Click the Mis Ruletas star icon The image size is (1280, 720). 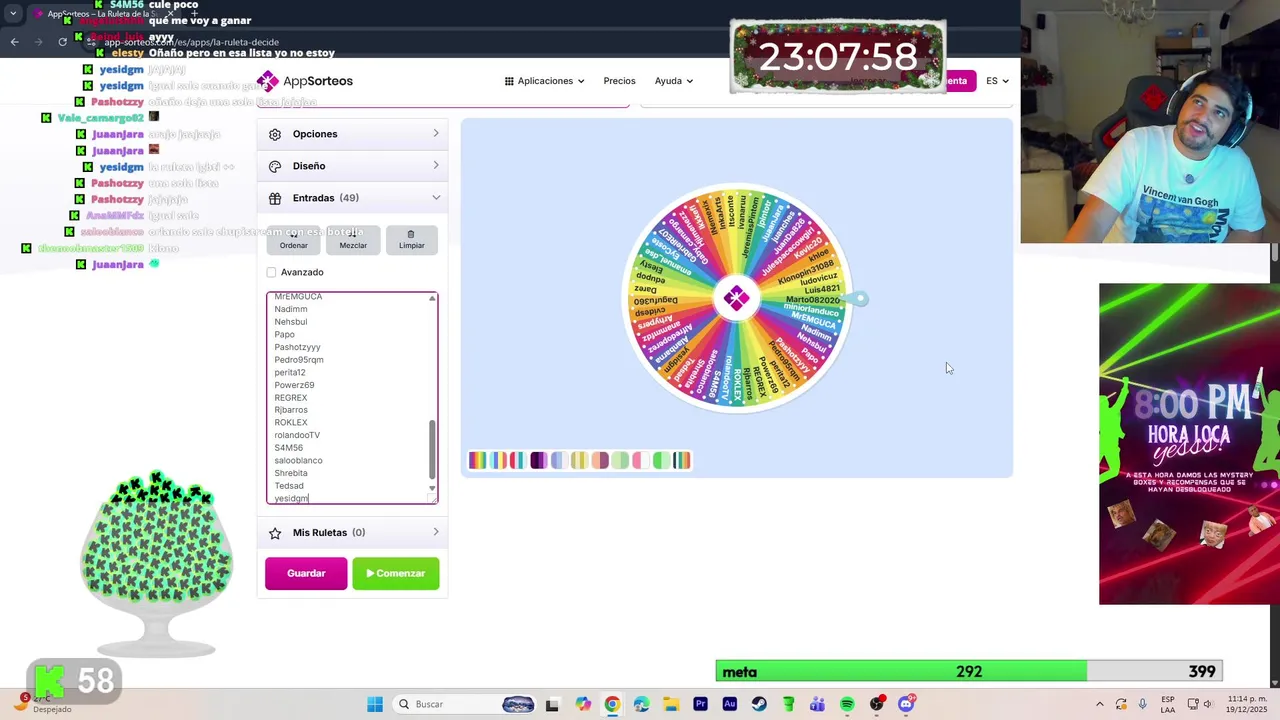pos(275,533)
